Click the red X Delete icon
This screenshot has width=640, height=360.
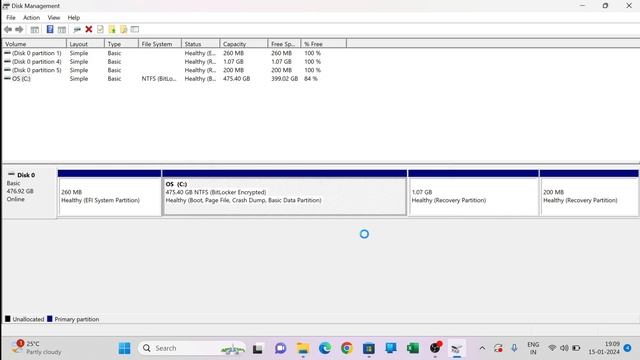pos(89,29)
